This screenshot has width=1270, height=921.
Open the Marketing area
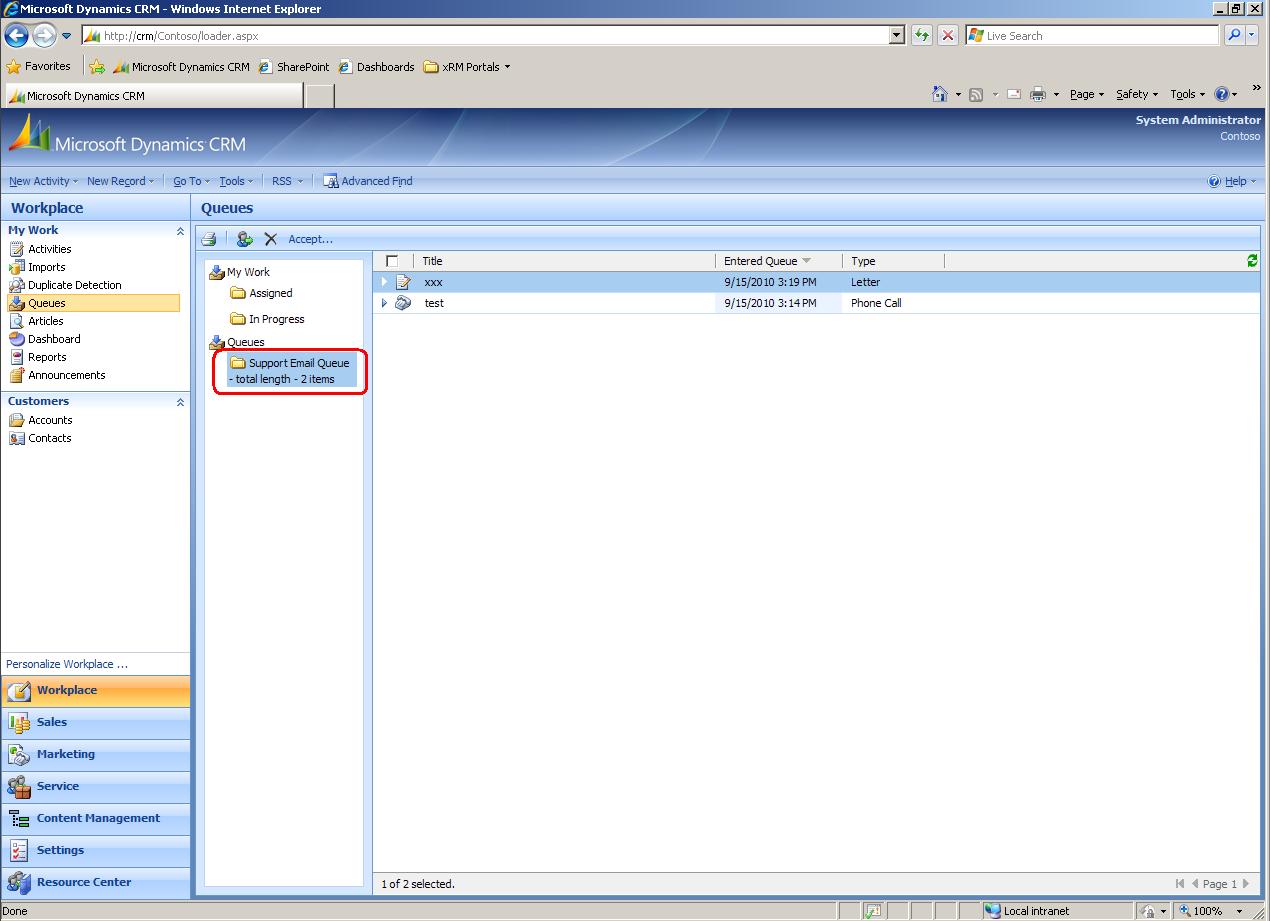click(x=95, y=754)
